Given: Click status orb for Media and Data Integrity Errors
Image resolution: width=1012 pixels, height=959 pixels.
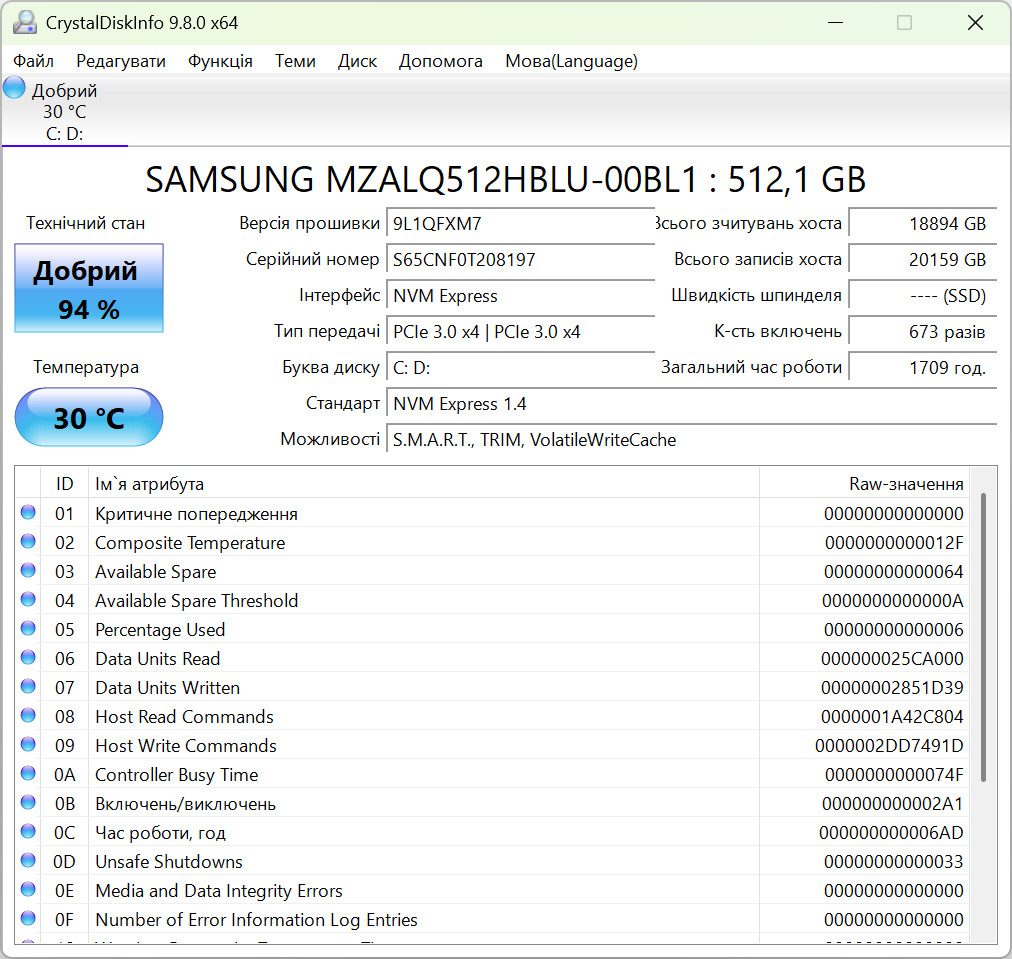Looking at the screenshot, I should tap(28, 890).
